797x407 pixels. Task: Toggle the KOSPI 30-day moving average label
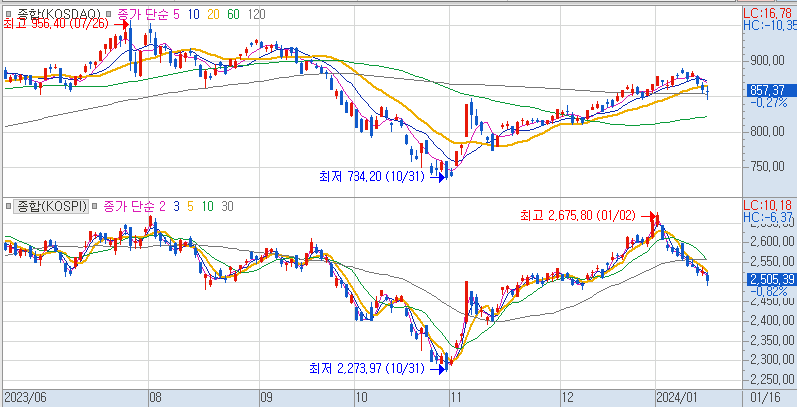click(227, 207)
